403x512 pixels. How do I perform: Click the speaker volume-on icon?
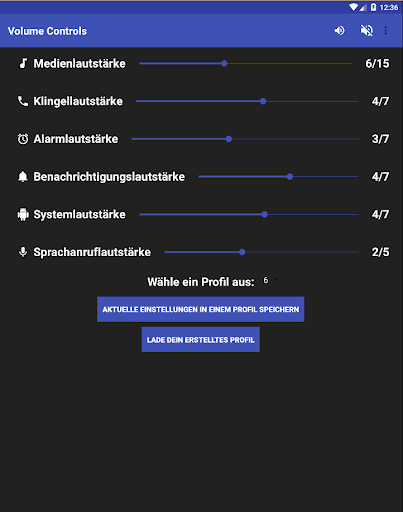click(339, 31)
